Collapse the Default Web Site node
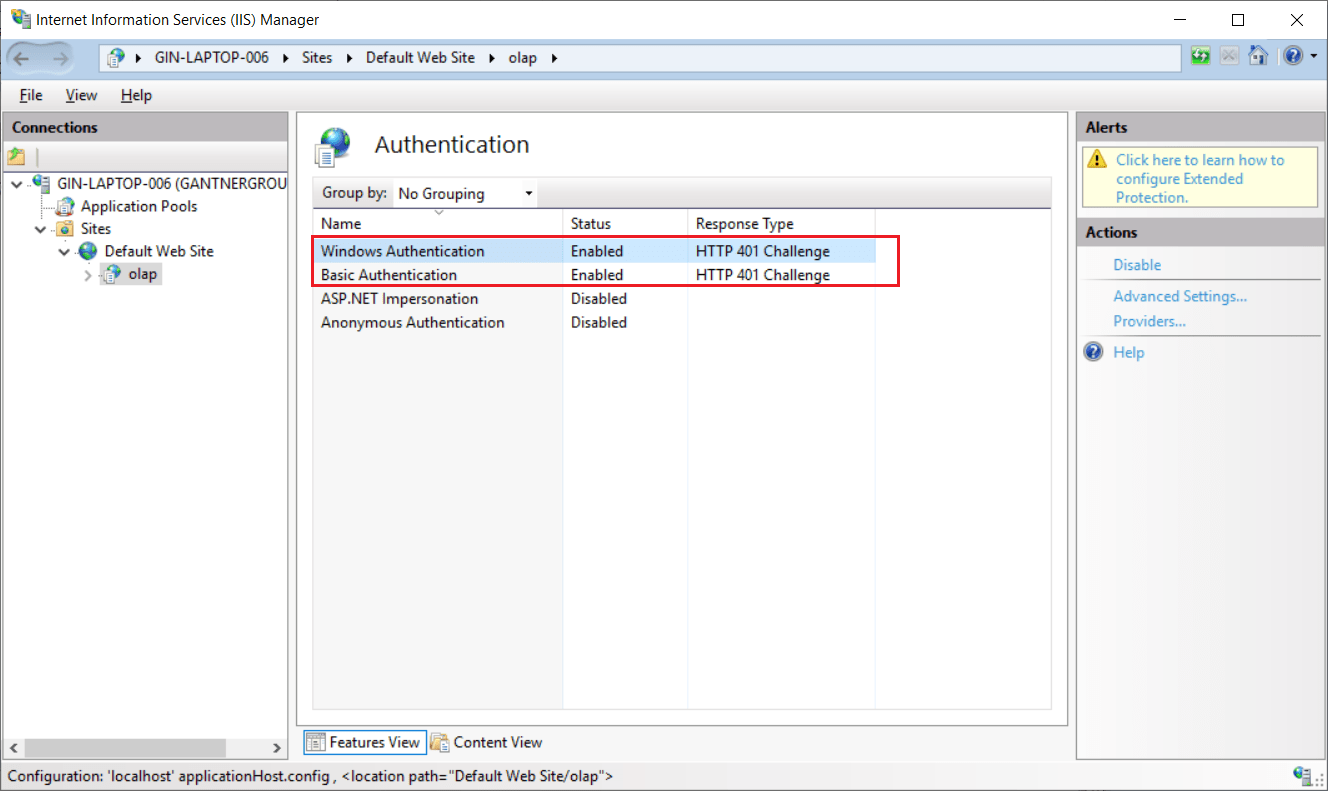Screen dimensions: 1328x791 [x=64, y=252]
